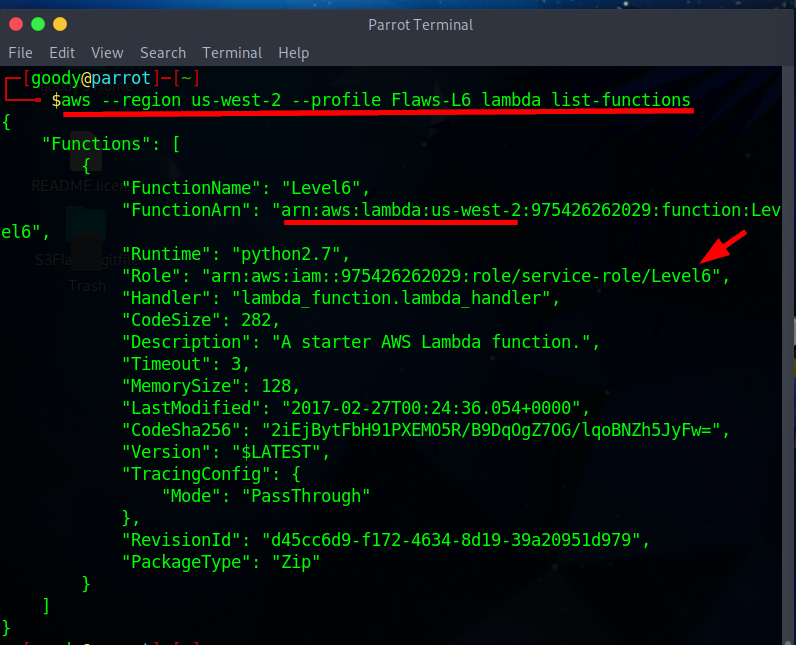Open the Search menu
This screenshot has width=796, height=645.
click(x=163, y=53)
